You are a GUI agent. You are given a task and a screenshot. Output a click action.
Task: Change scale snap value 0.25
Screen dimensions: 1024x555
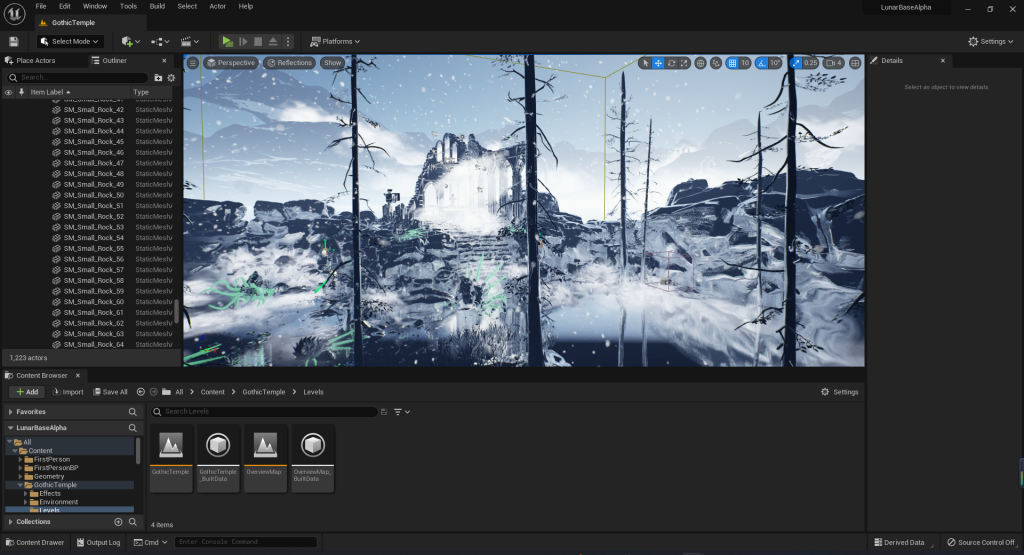click(x=810, y=63)
